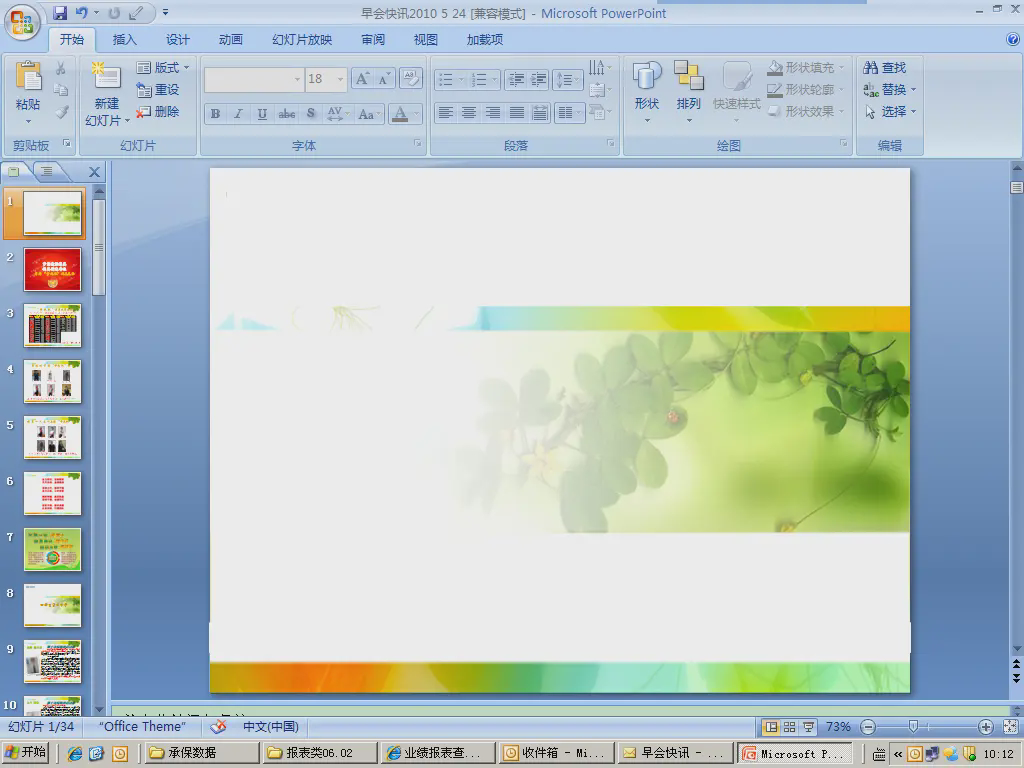The height and width of the screenshot is (768, 1024).
Task: Expand the 版式 layout dropdown
Action: click(x=186, y=68)
